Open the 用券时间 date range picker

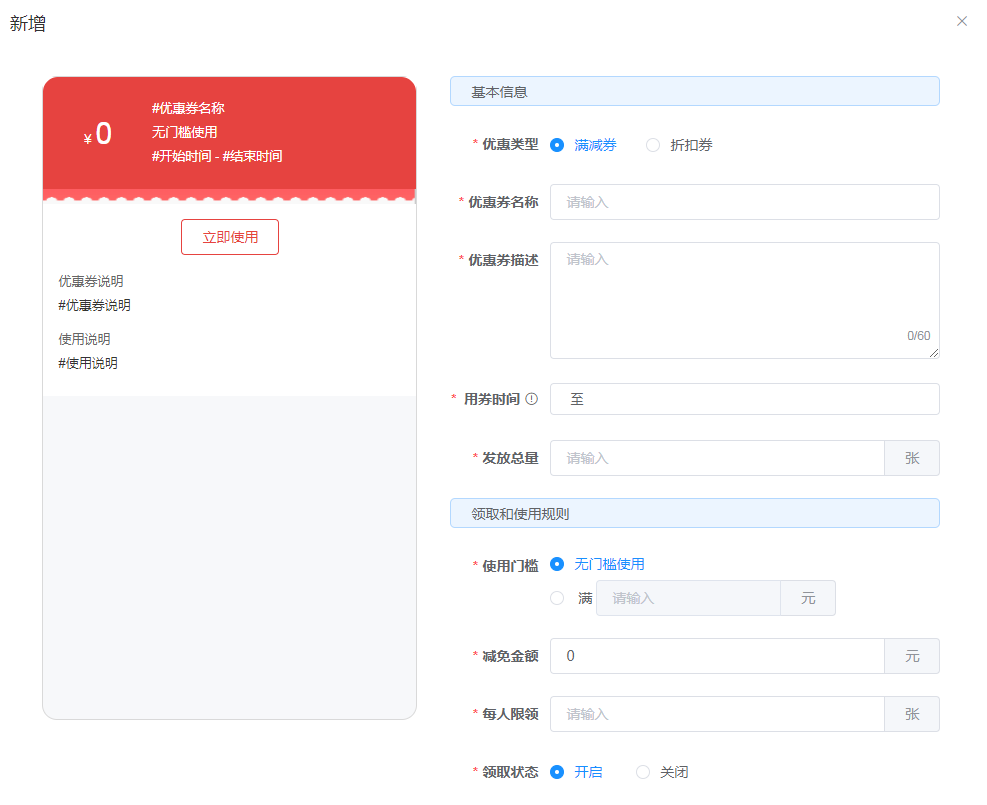745,399
